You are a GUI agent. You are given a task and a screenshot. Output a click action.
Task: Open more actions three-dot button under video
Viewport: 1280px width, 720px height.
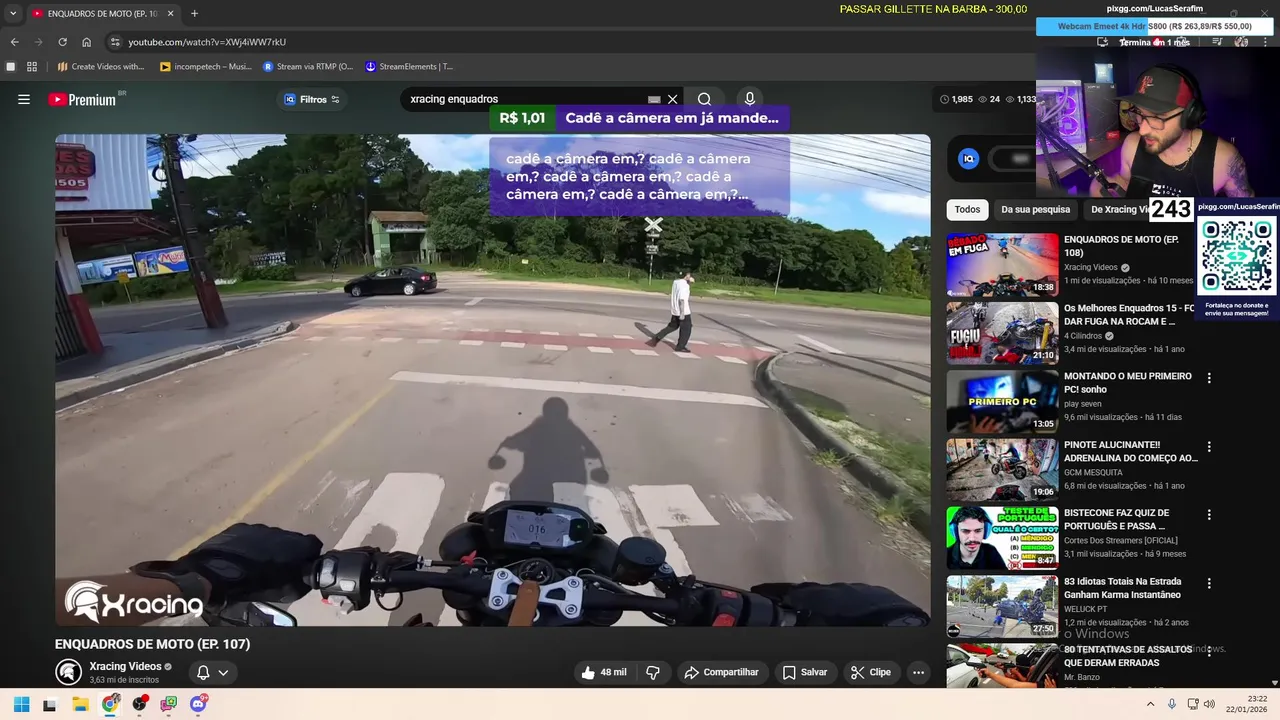[x=918, y=672]
